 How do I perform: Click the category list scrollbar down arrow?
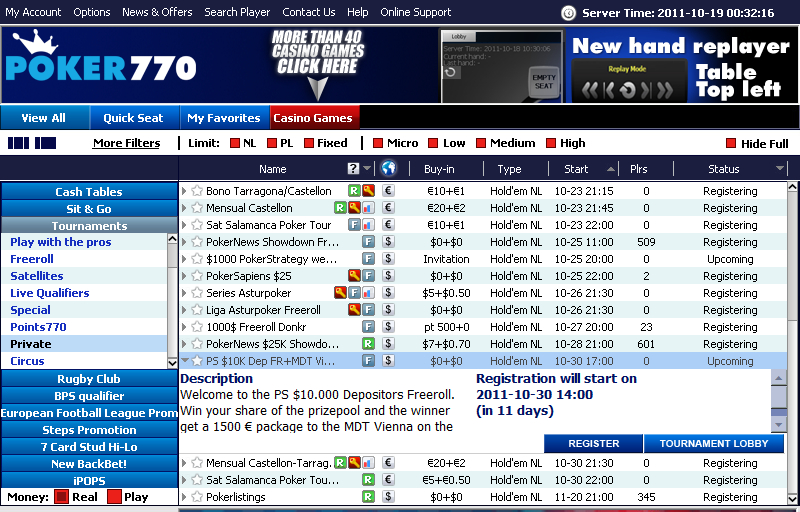pos(172,363)
